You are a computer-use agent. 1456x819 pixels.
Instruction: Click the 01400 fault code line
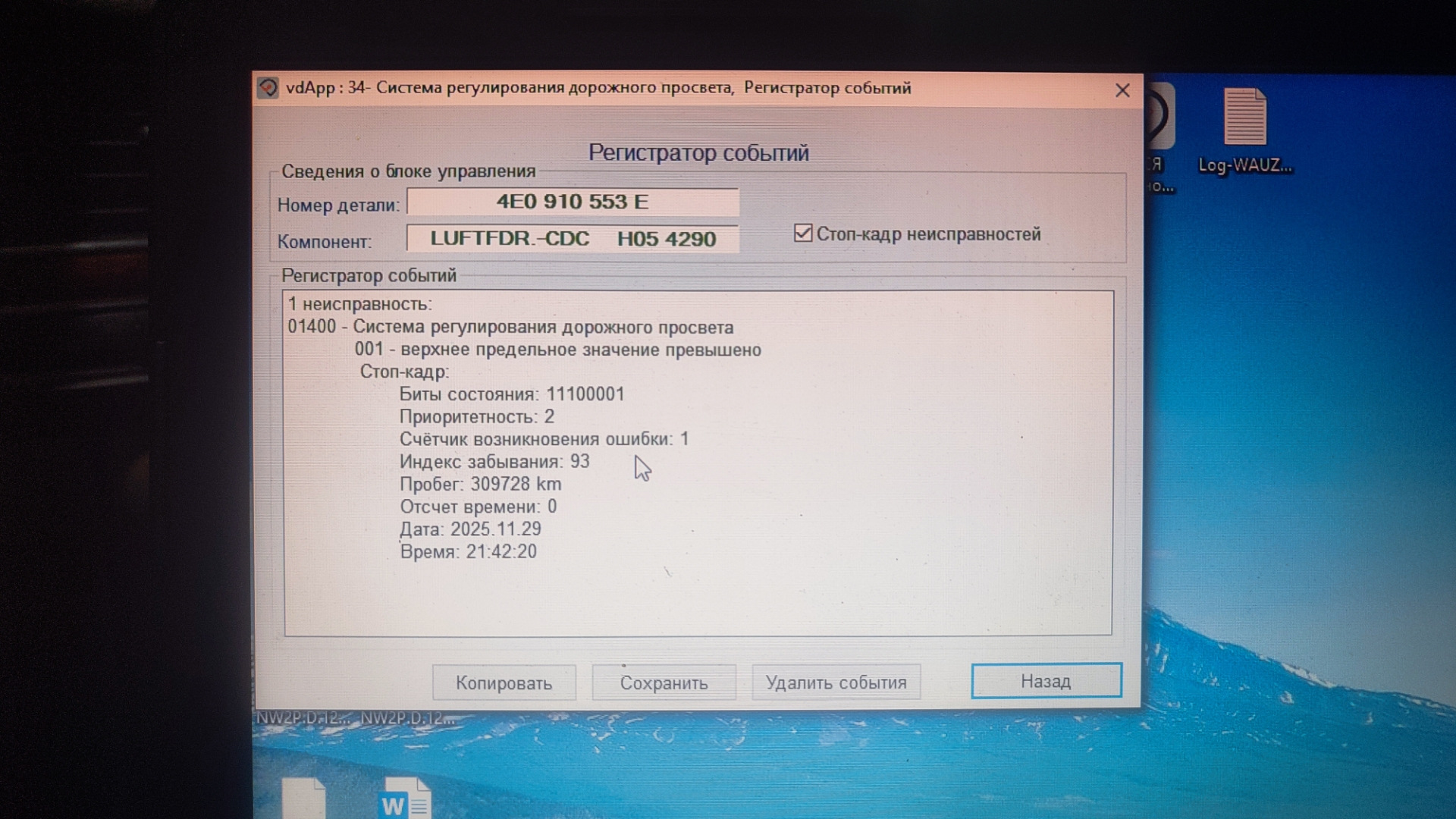(510, 327)
